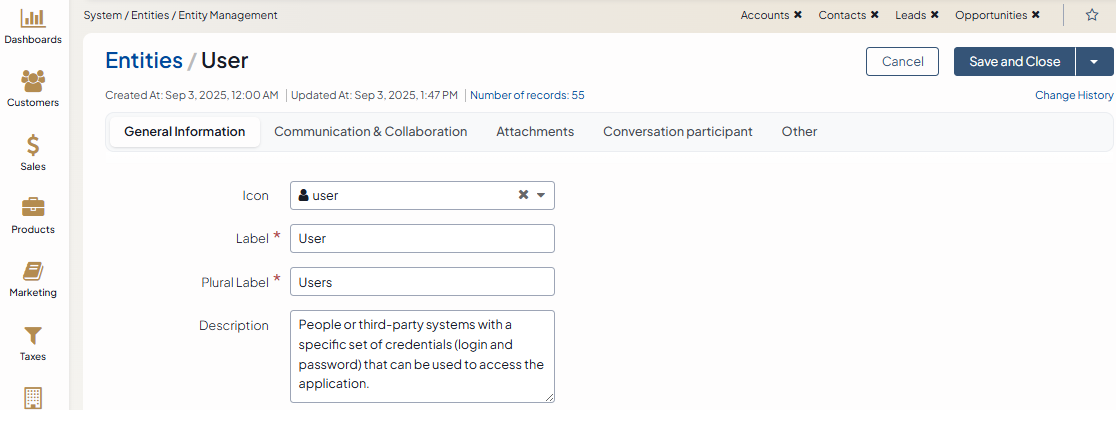Remove the Leads pinned shortcut

pyautogui.click(x=934, y=15)
